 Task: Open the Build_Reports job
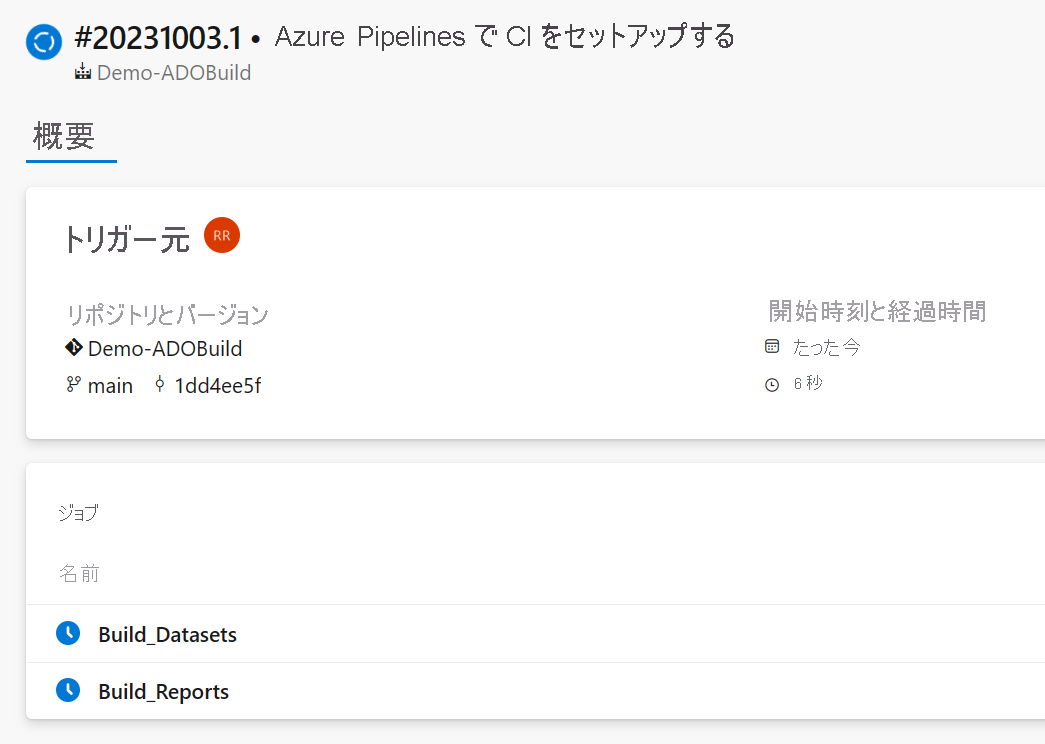point(163,692)
